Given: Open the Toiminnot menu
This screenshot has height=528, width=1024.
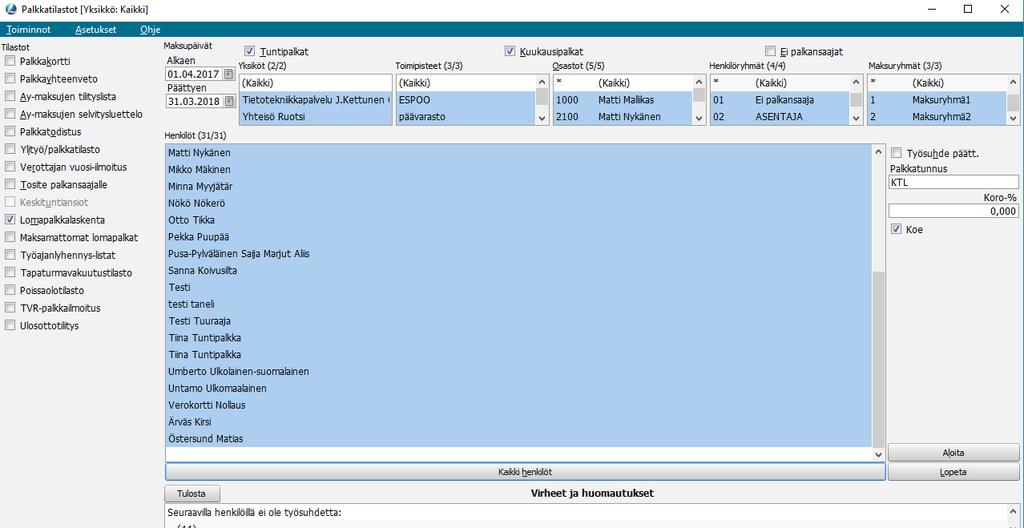Looking at the screenshot, I should point(28,29).
